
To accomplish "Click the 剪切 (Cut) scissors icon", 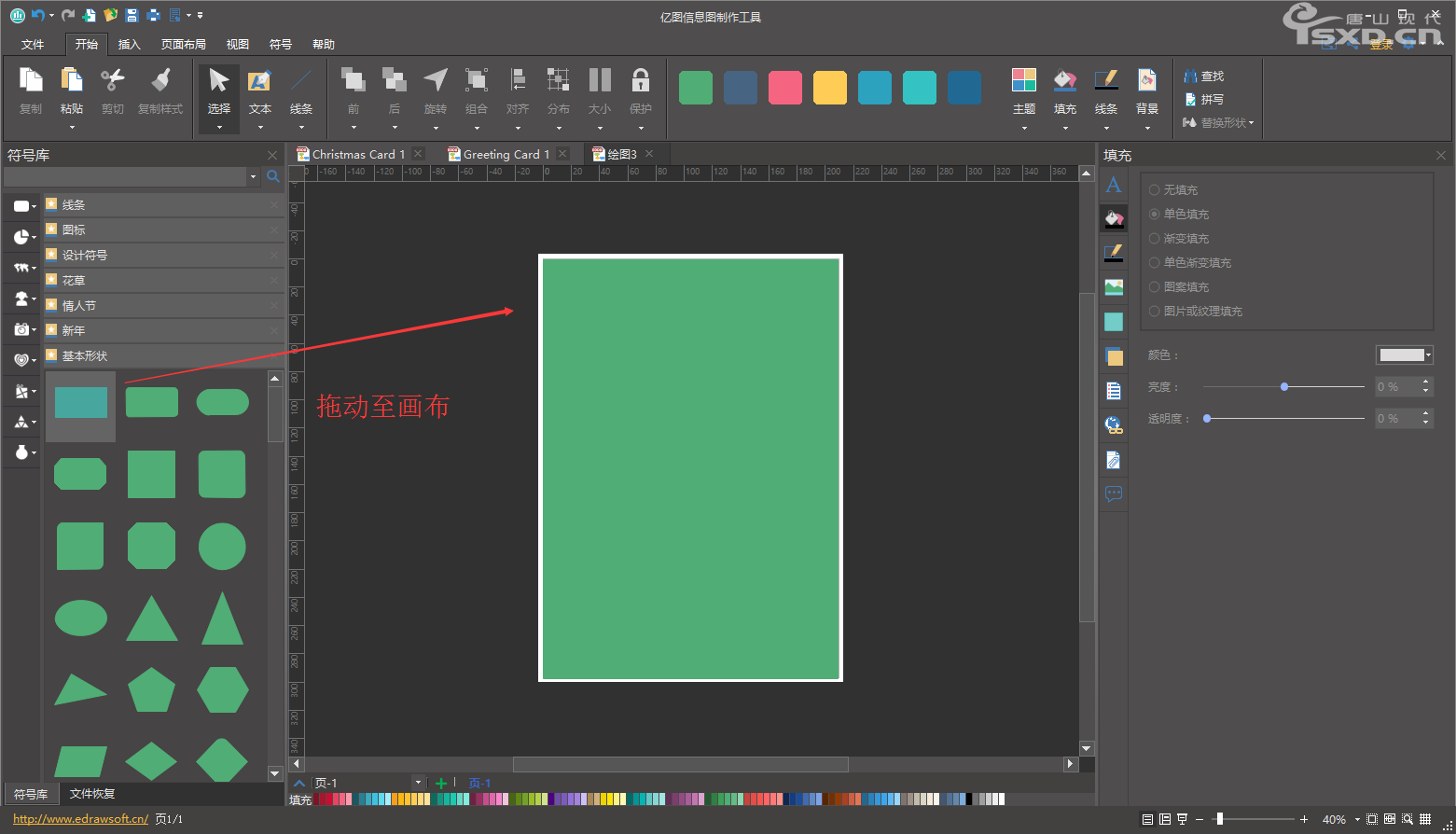I will 113,81.
